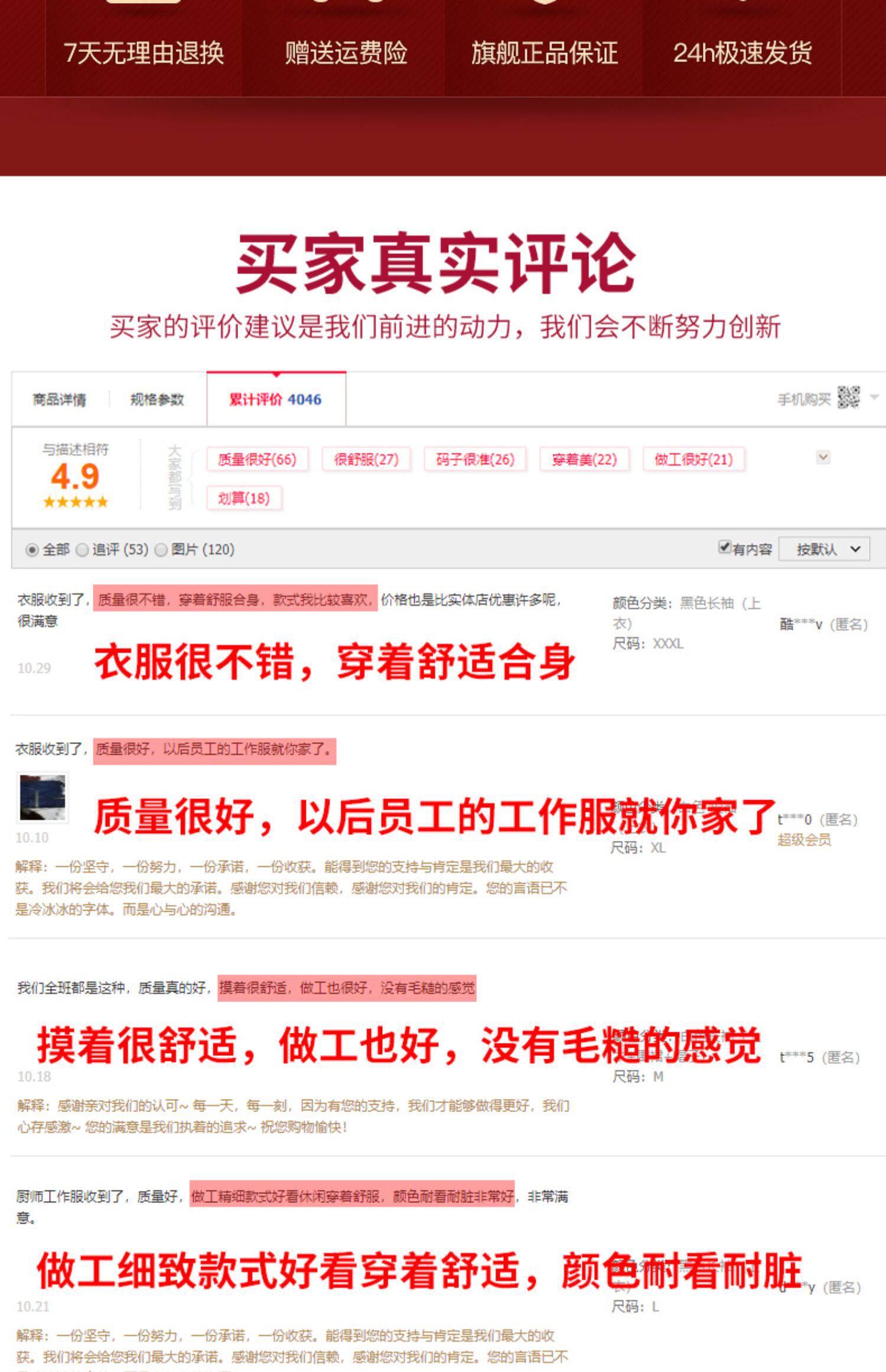Select the 图片 (120) radio option

click(161, 550)
